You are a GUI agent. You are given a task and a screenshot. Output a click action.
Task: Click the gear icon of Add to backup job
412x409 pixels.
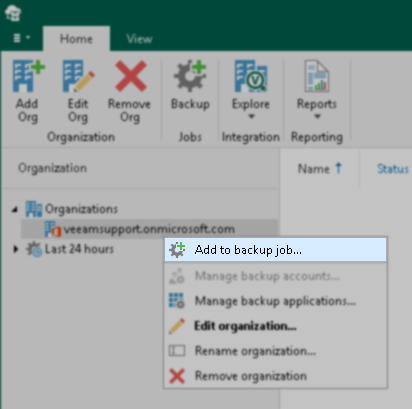[x=177, y=250]
